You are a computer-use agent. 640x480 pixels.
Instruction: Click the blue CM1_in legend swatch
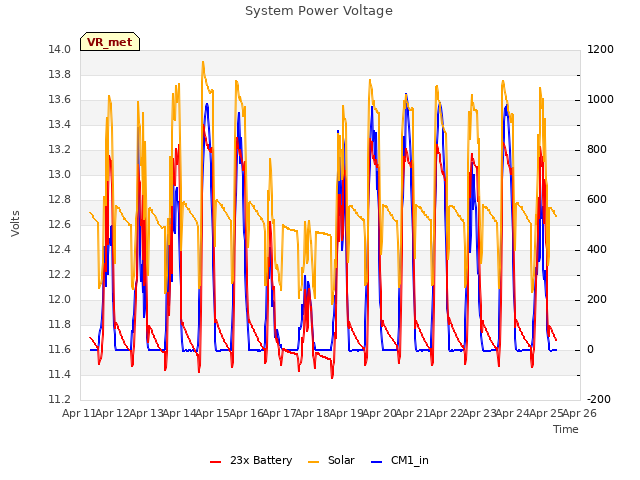pyautogui.click(x=376, y=461)
